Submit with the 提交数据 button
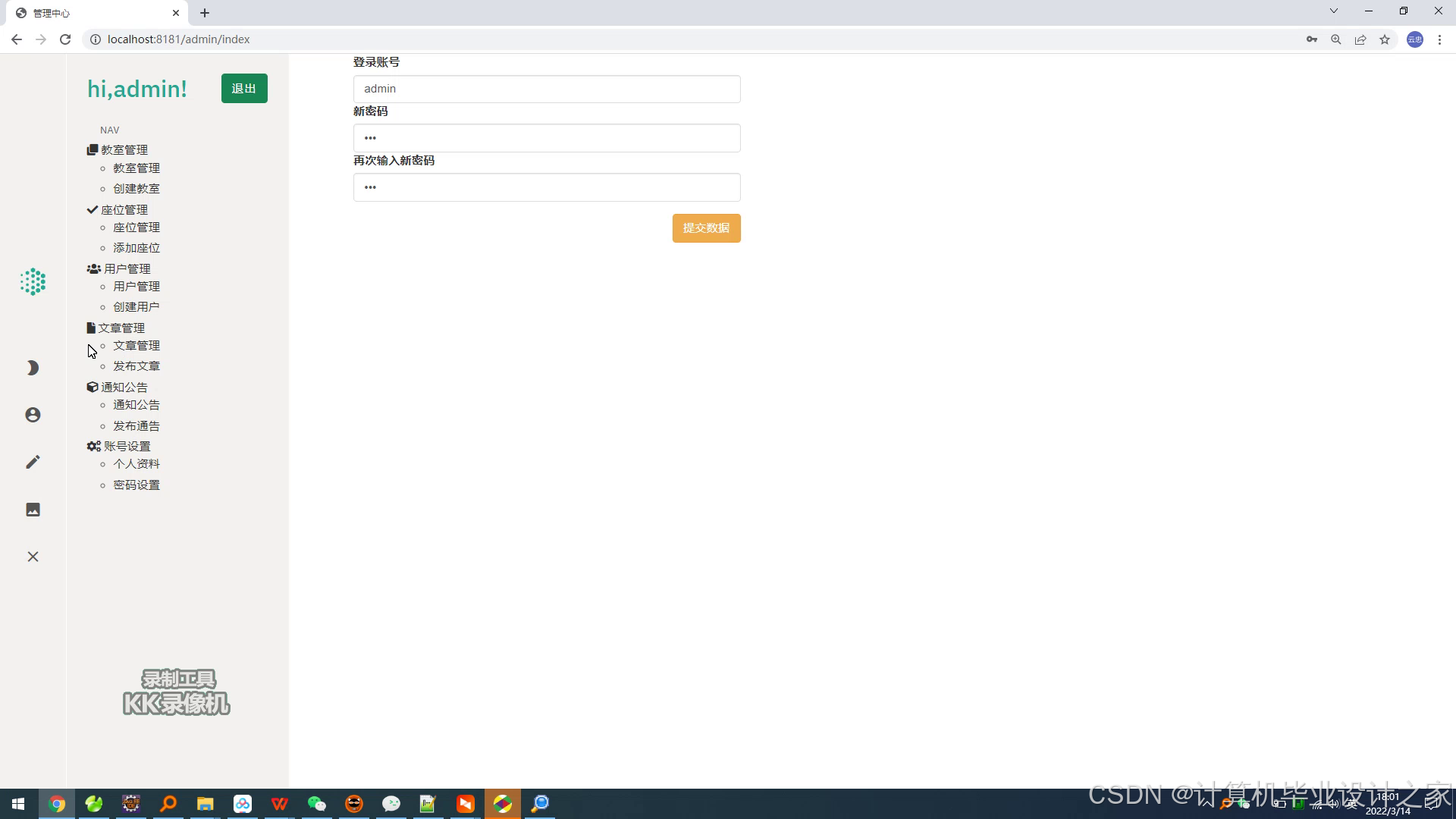 tap(706, 228)
